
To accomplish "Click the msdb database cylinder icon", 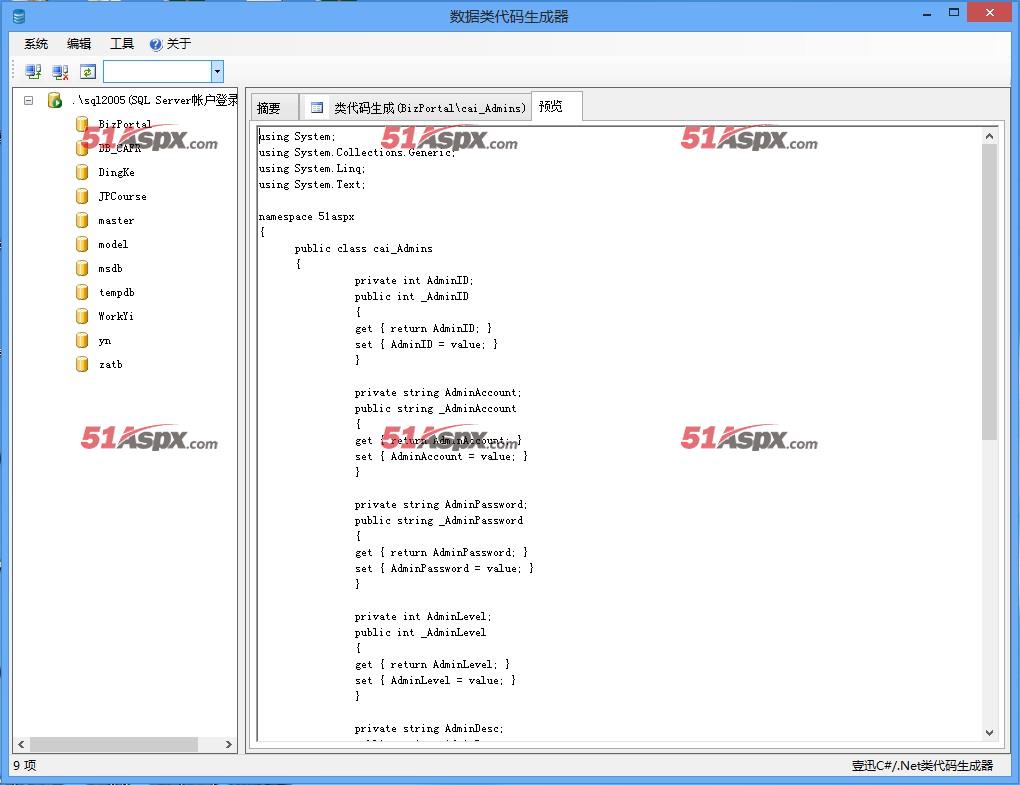I will (x=82, y=268).
